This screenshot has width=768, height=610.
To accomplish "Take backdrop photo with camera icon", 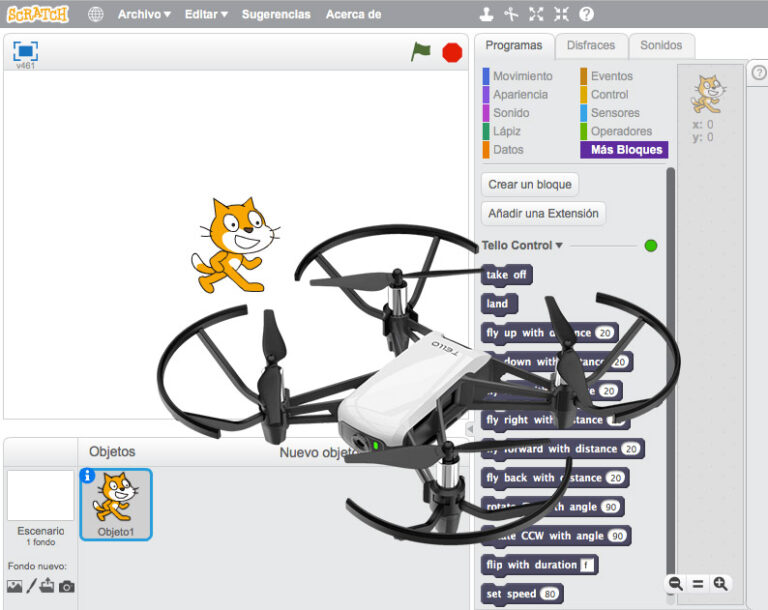I will 67,586.
